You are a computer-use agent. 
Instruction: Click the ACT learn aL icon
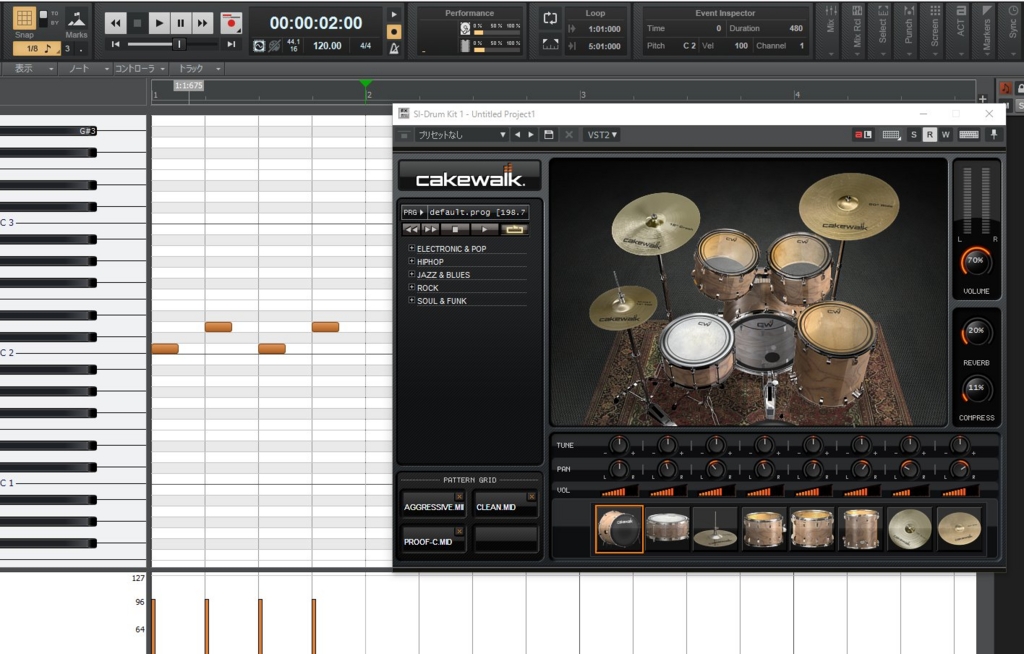863,135
